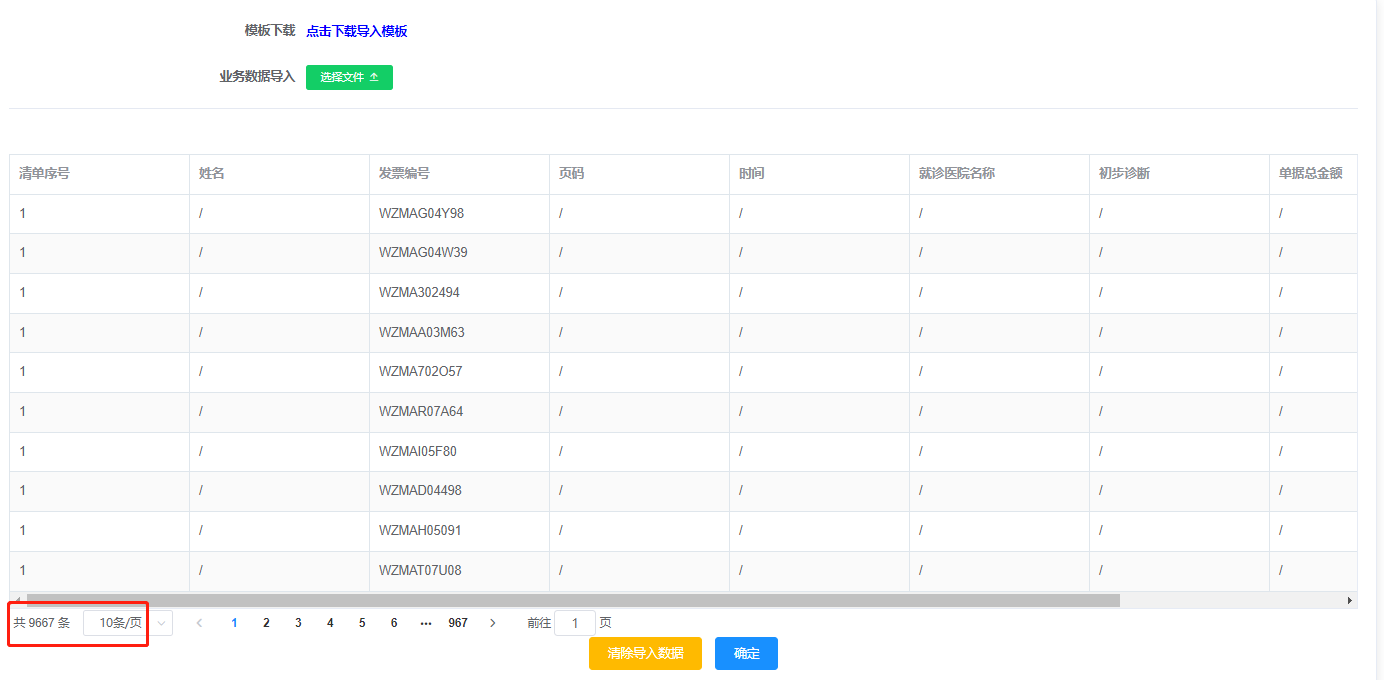This screenshot has width=1384, height=680.
Task: Click the orange 清除导入数据 button
Action: tap(645, 653)
